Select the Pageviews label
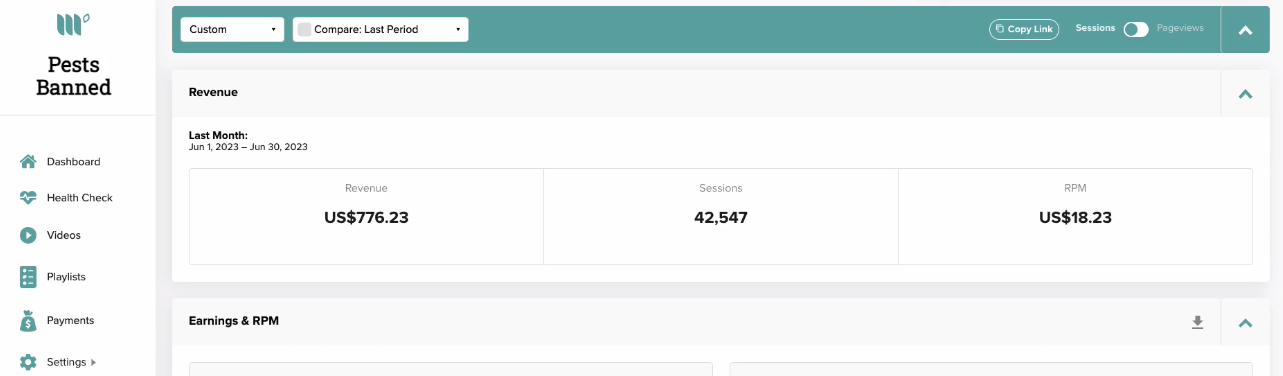The image size is (1283, 376). pyautogui.click(x=1180, y=29)
